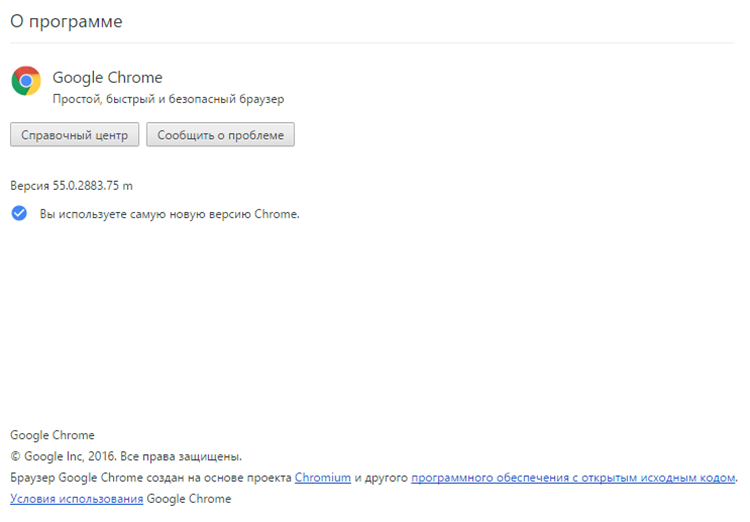Click the newest version of Chrome status message
Screen dimensions: 750x522
point(169,213)
